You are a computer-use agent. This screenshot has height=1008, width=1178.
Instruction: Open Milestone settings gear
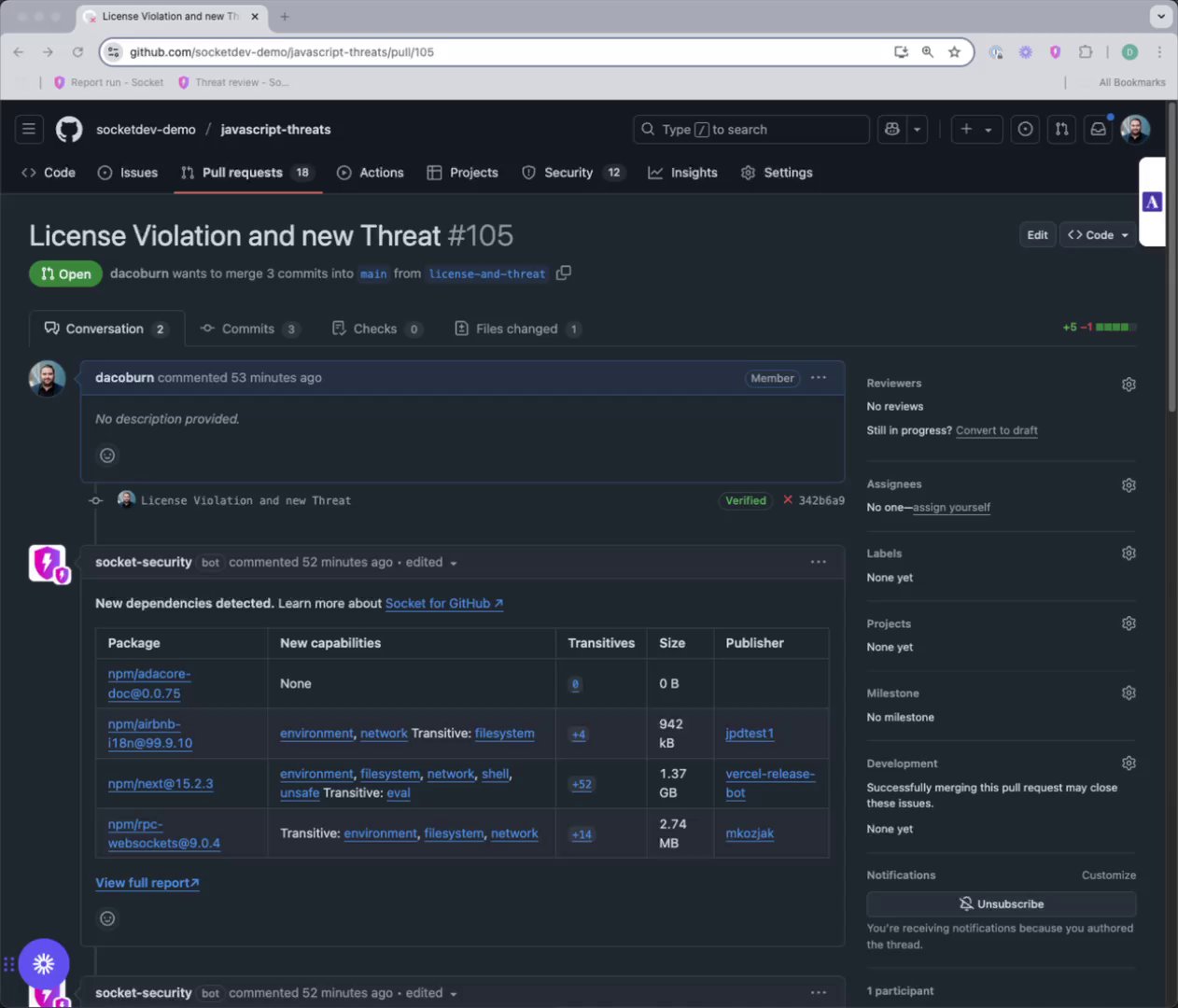pos(1129,693)
